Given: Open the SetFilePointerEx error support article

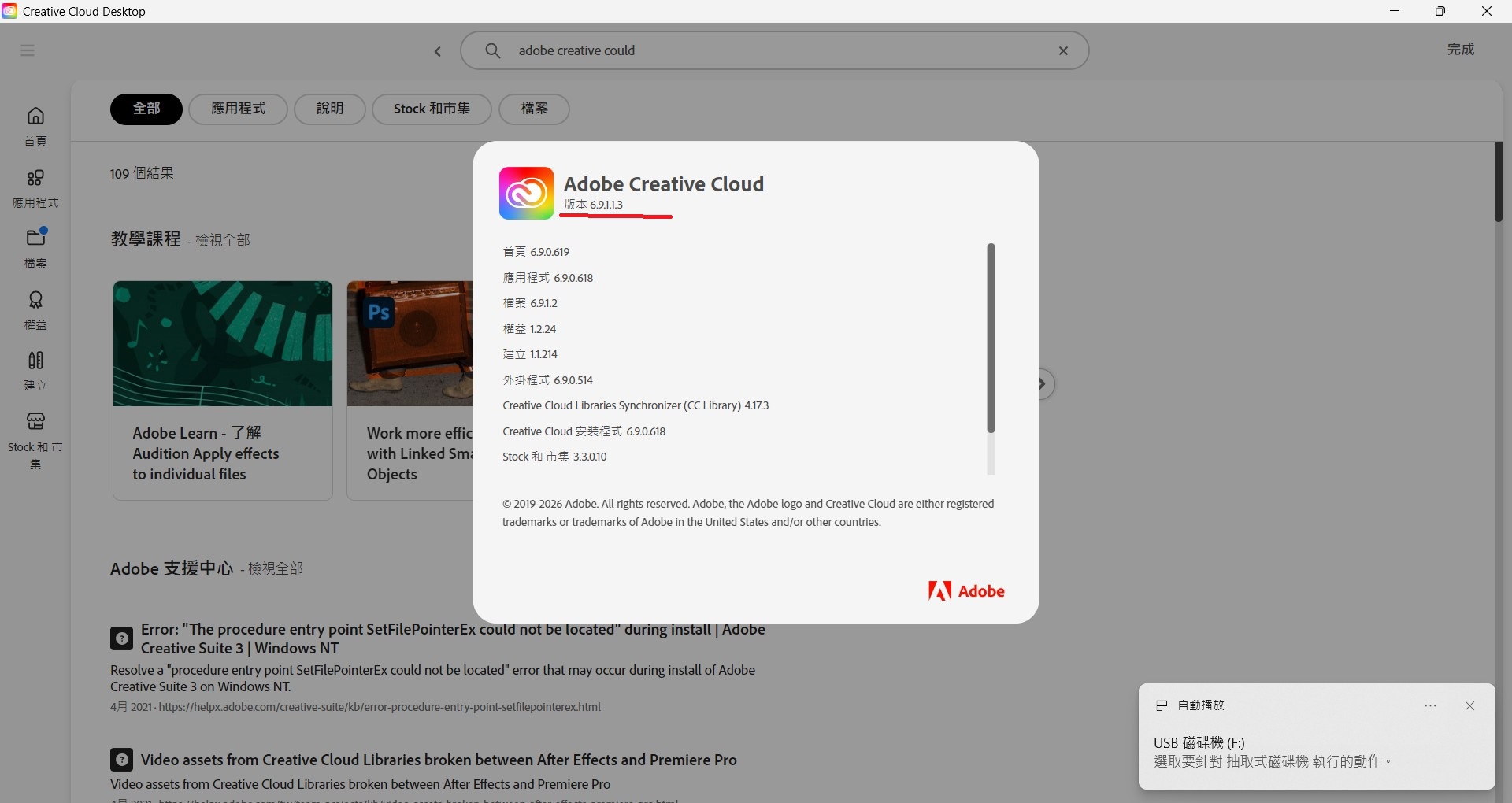Looking at the screenshot, I should [453, 638].
